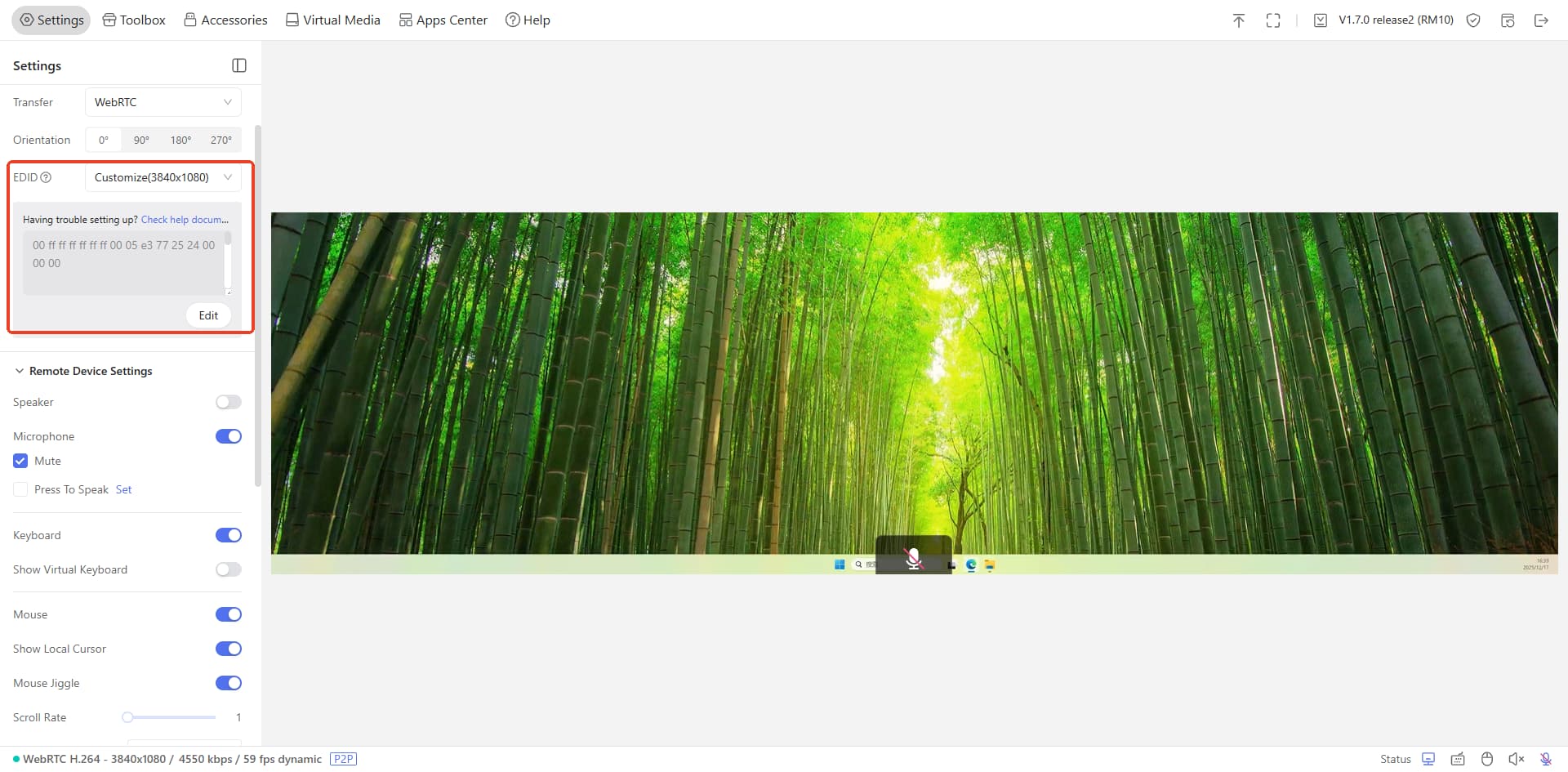This screenshot has height=772, width=1568.
Task: Click the fullscreen icon in top bar
Action: 1272,20
